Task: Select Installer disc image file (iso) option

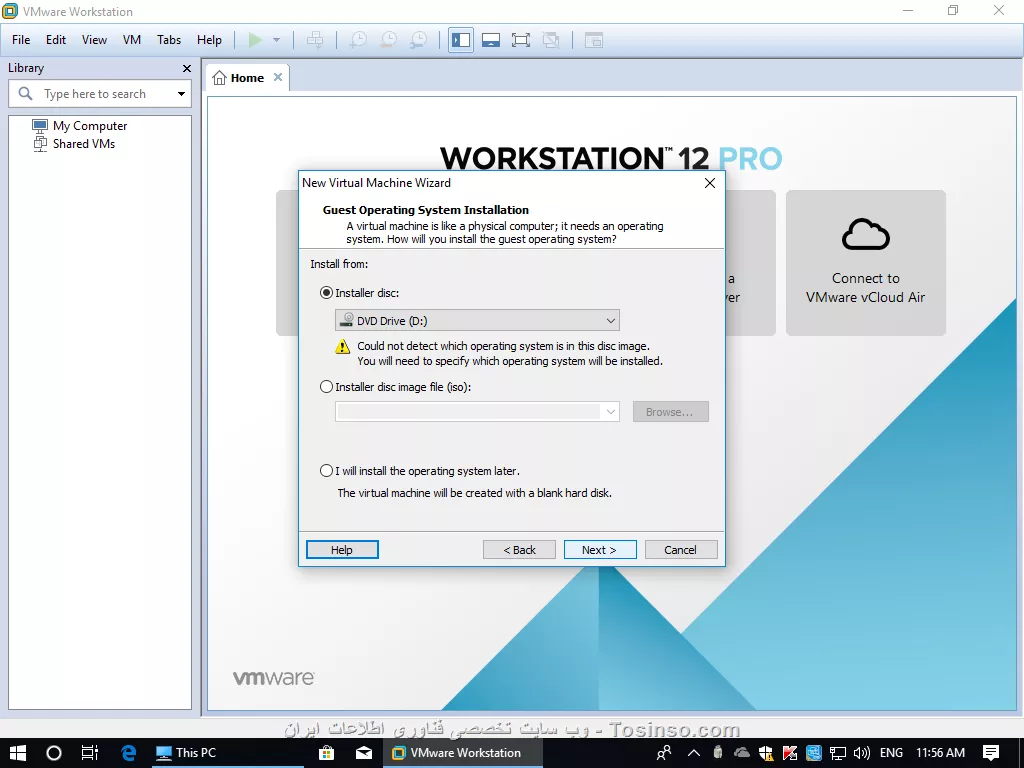Action: tap(326, 387)
